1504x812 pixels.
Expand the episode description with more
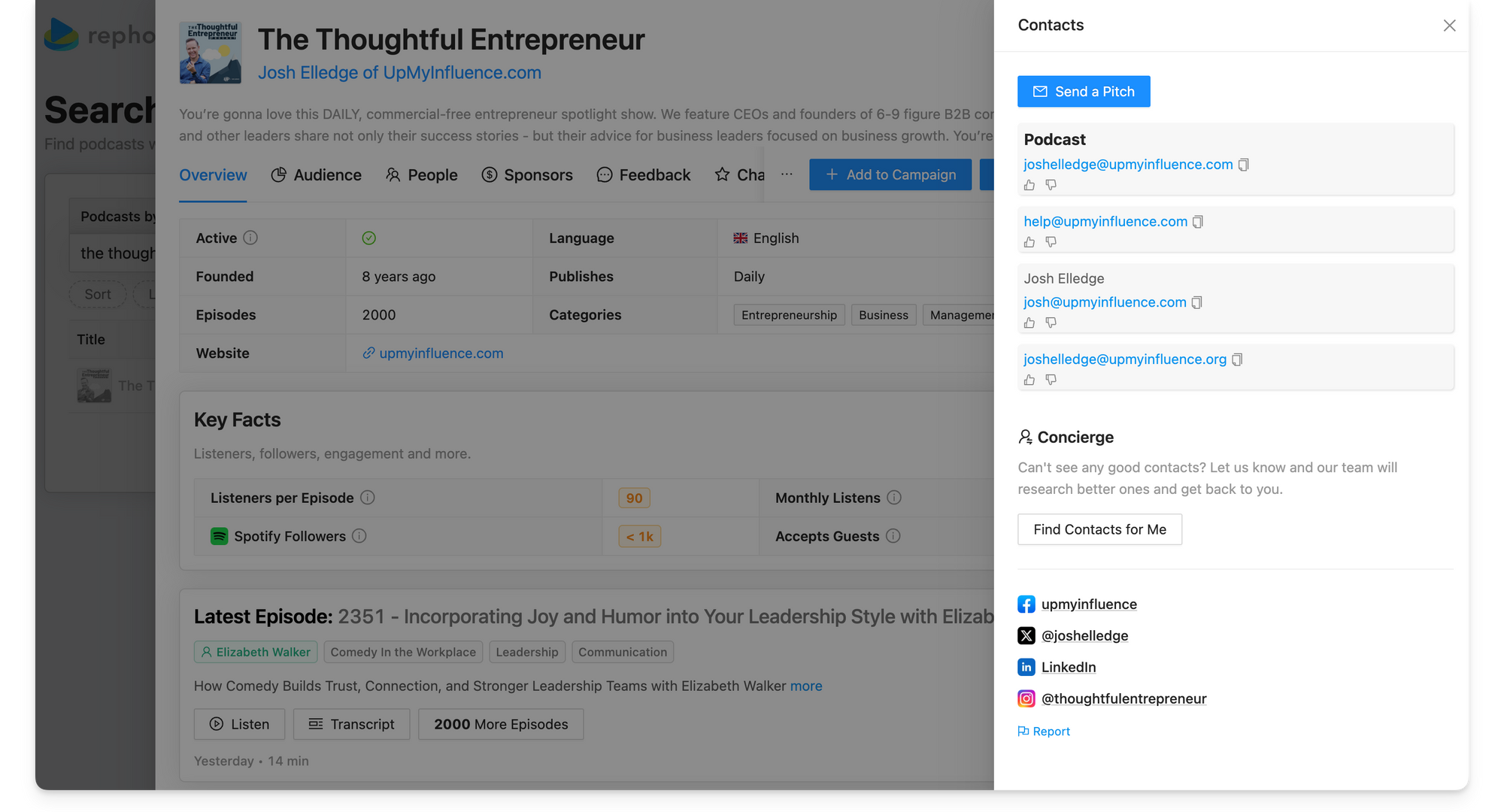[805, 686]
